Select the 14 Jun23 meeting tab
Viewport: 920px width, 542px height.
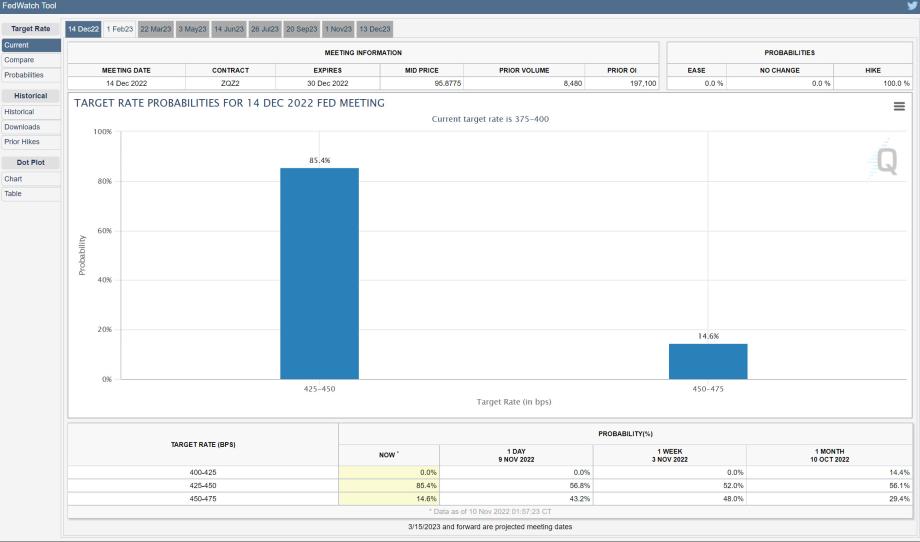228,29
